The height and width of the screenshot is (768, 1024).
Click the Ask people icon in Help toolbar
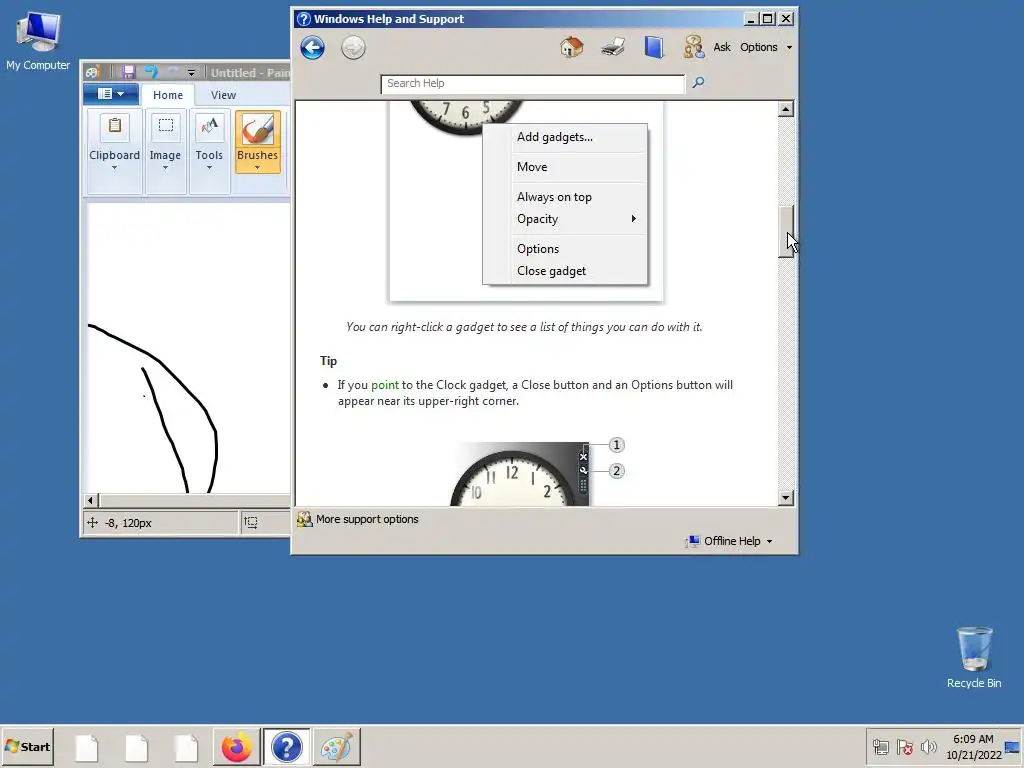pos(694,47)
